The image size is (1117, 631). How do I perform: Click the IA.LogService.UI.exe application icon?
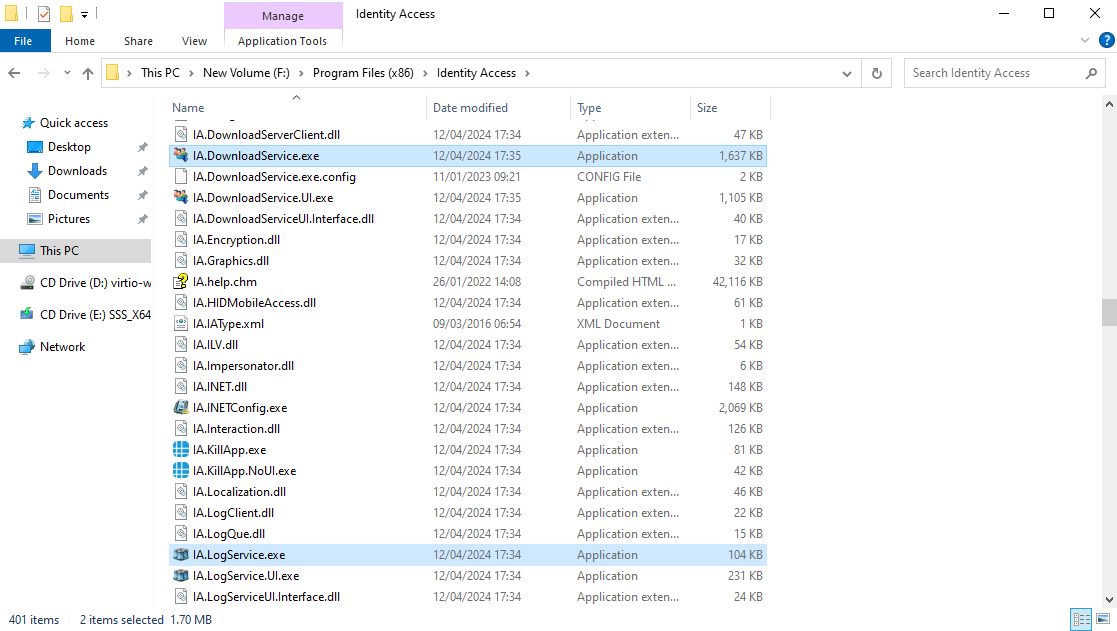coord(181,575)
